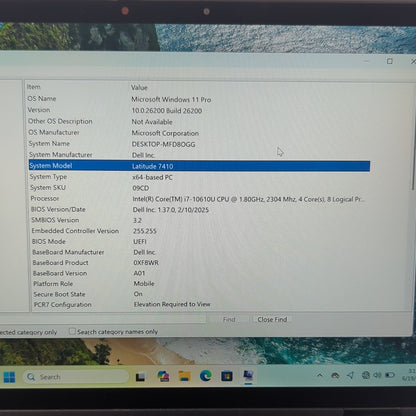Select the System Information taskbar icon

(248, 376)
